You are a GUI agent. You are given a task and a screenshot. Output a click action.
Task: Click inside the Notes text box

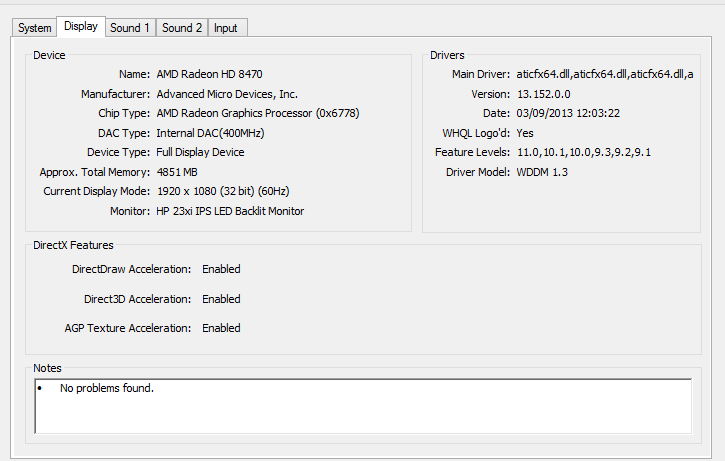pos(363,406)
